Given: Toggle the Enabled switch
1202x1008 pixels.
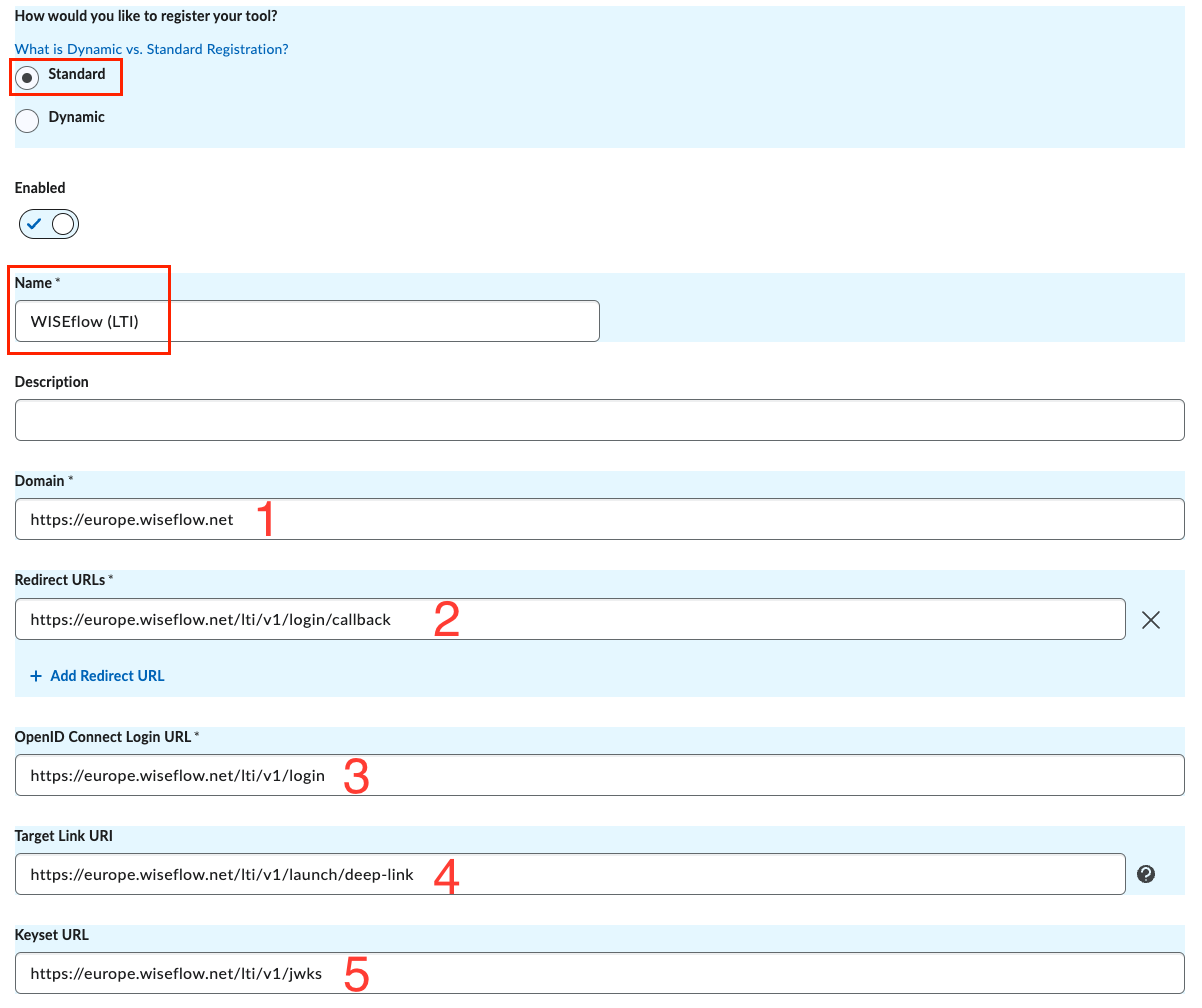Looking at the screenshot, I should 48,224.
